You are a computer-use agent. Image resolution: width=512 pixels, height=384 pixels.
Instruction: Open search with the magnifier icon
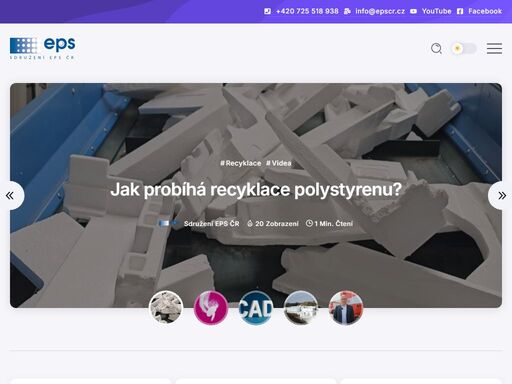click(x=436, y=48)
